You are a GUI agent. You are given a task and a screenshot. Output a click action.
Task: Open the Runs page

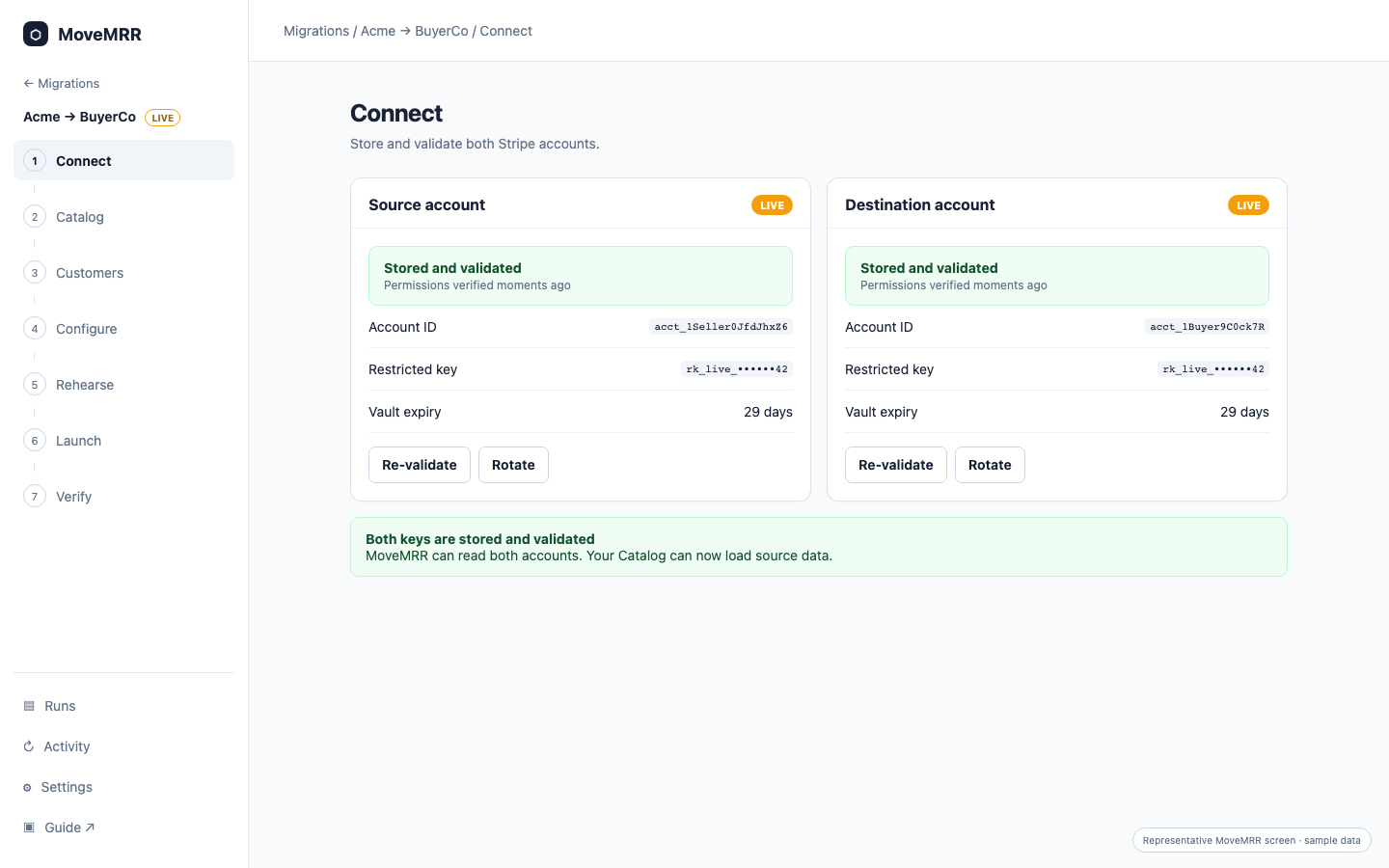tap(123, 706)
